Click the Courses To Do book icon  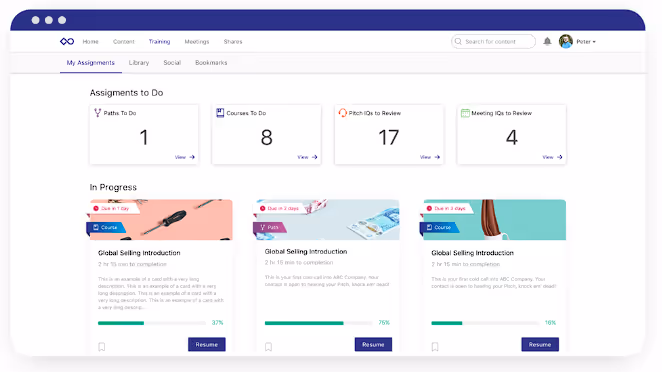click(x=220, y=113)
